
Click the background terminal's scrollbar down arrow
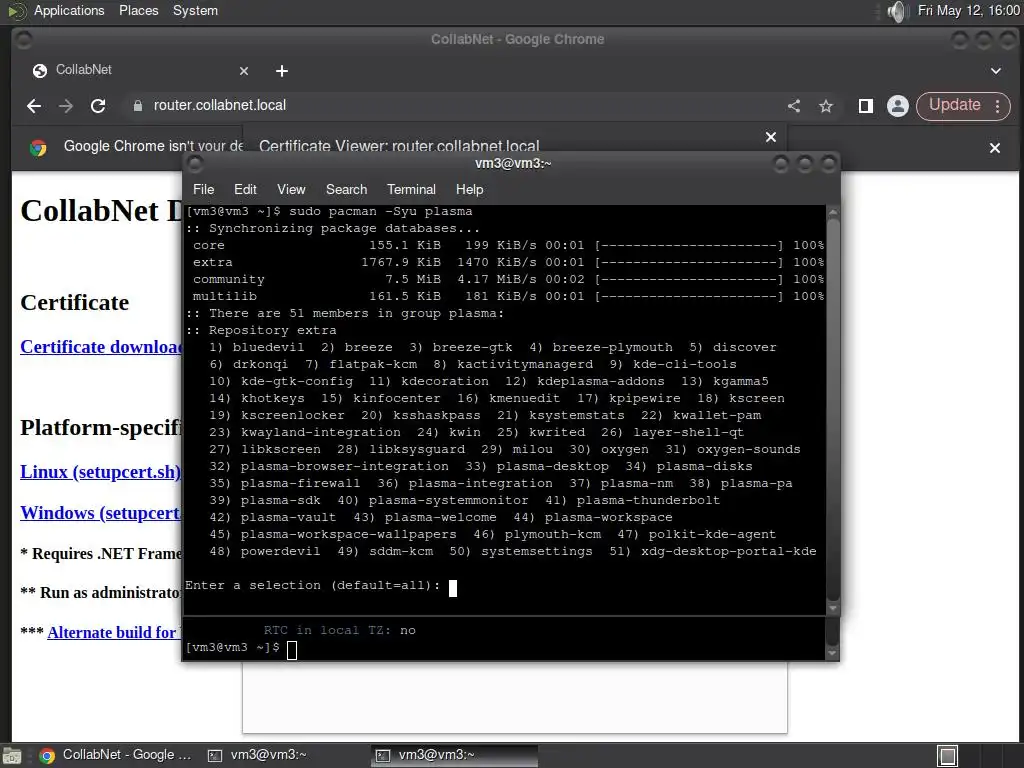click(832, 652)
